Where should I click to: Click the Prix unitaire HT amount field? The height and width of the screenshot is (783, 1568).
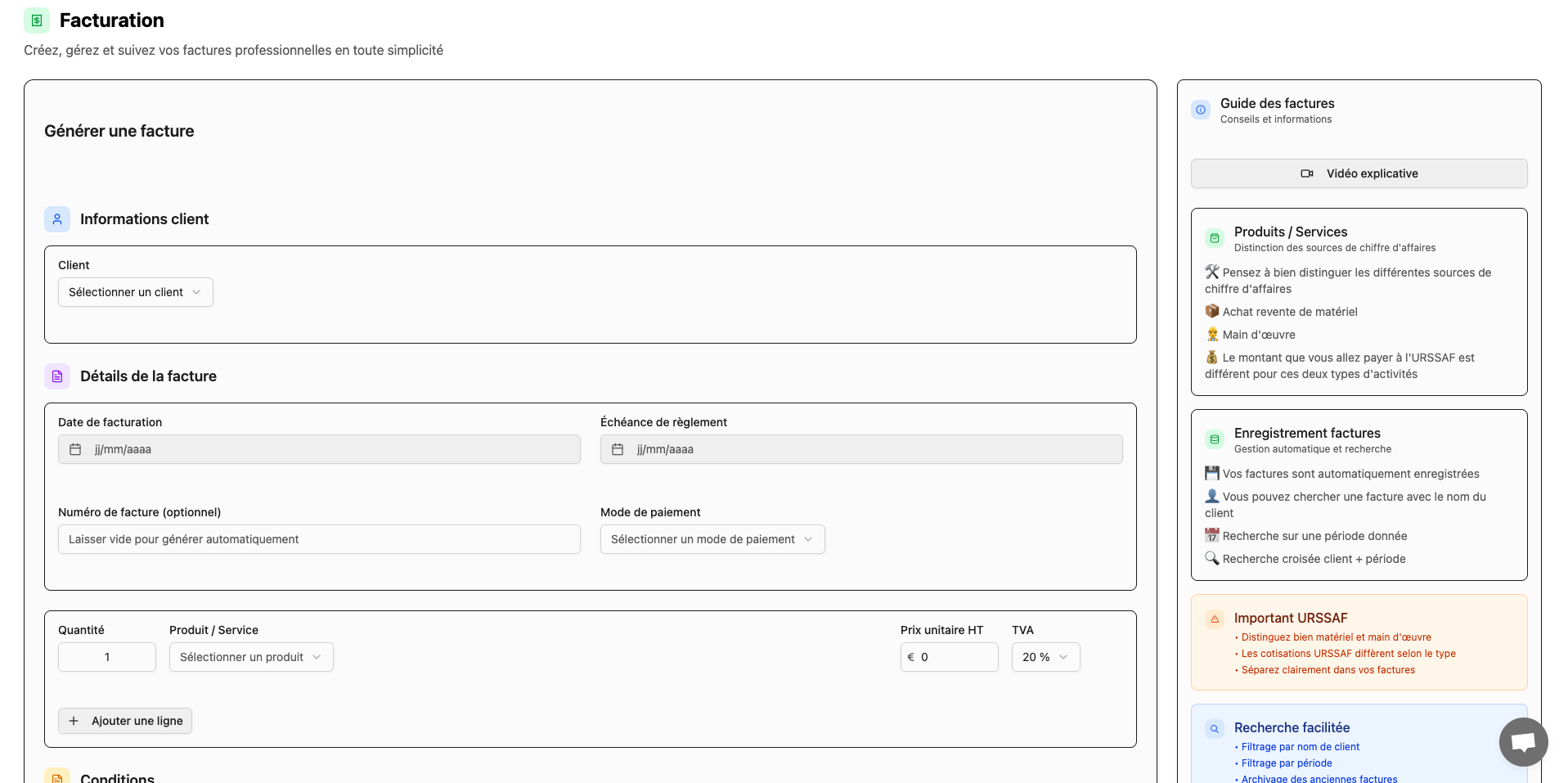coord(950,657)
